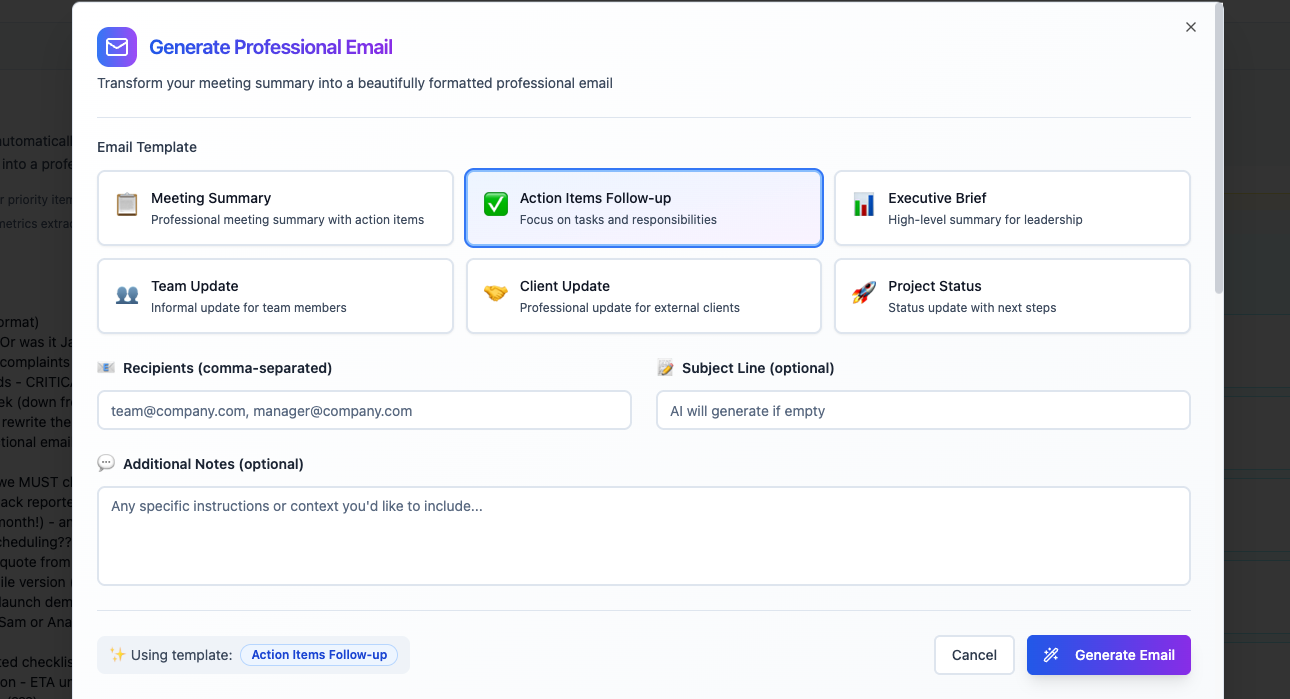The height and width of the screenshot is (699, 1290).
Task: Click the bar chart Executive Brief icon
Action: coord(864,205)
